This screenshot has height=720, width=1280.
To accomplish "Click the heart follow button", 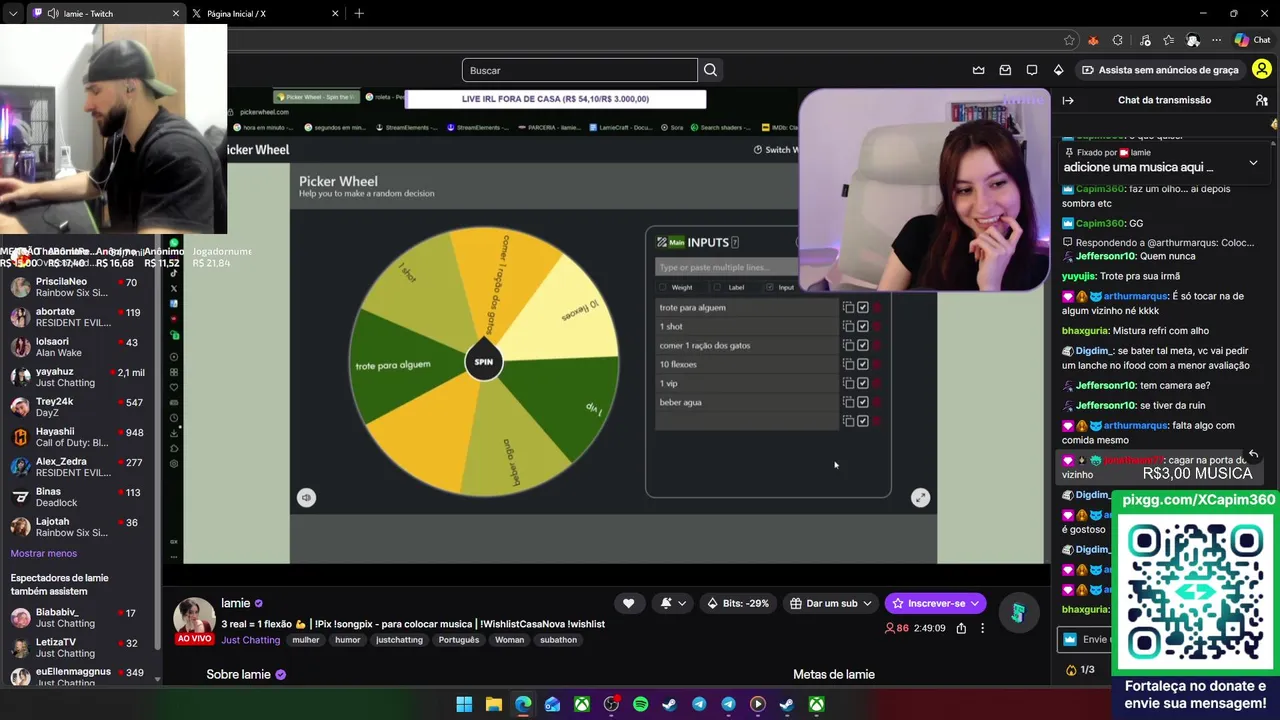I will (x=628, y=603).
